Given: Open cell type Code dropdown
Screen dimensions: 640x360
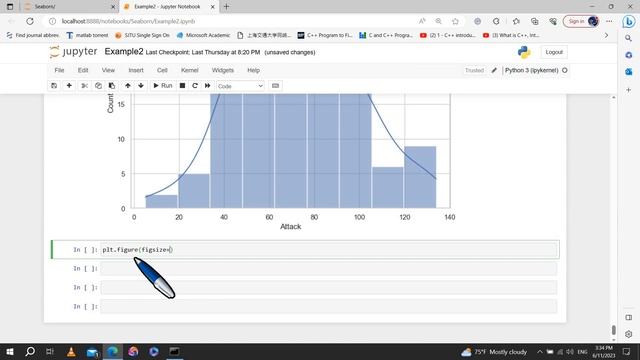Looking at the screenshot, I should [x=240, y=86].
